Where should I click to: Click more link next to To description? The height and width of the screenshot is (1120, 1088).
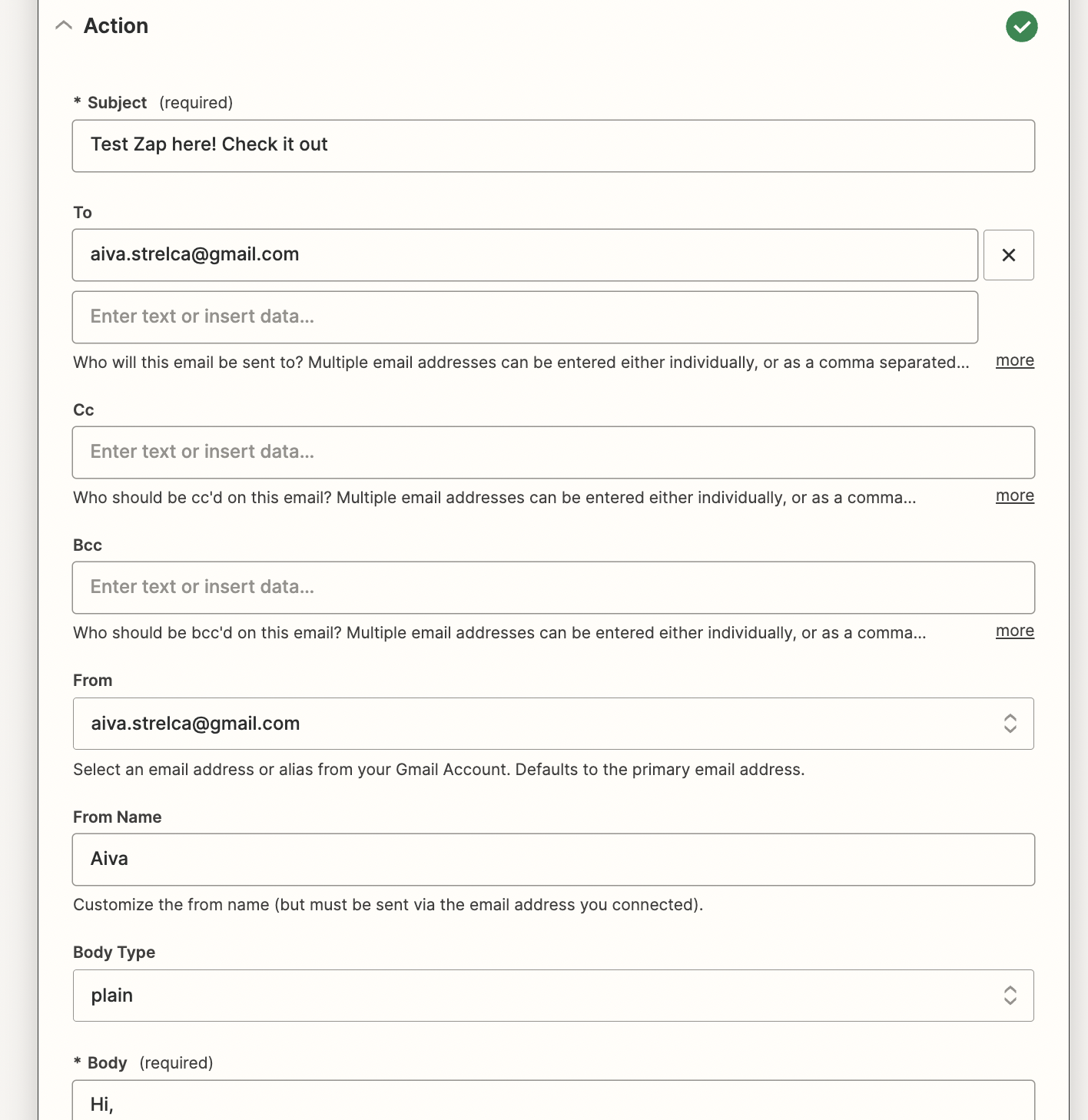click(x=1014, y=360)
